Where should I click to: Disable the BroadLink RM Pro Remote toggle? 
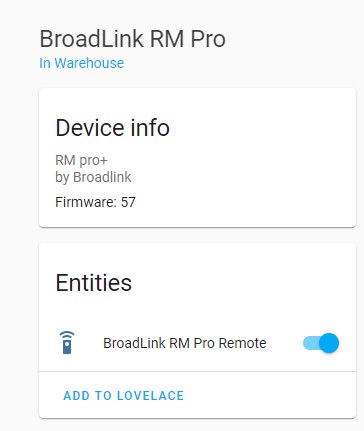click(x=321, y=343)
